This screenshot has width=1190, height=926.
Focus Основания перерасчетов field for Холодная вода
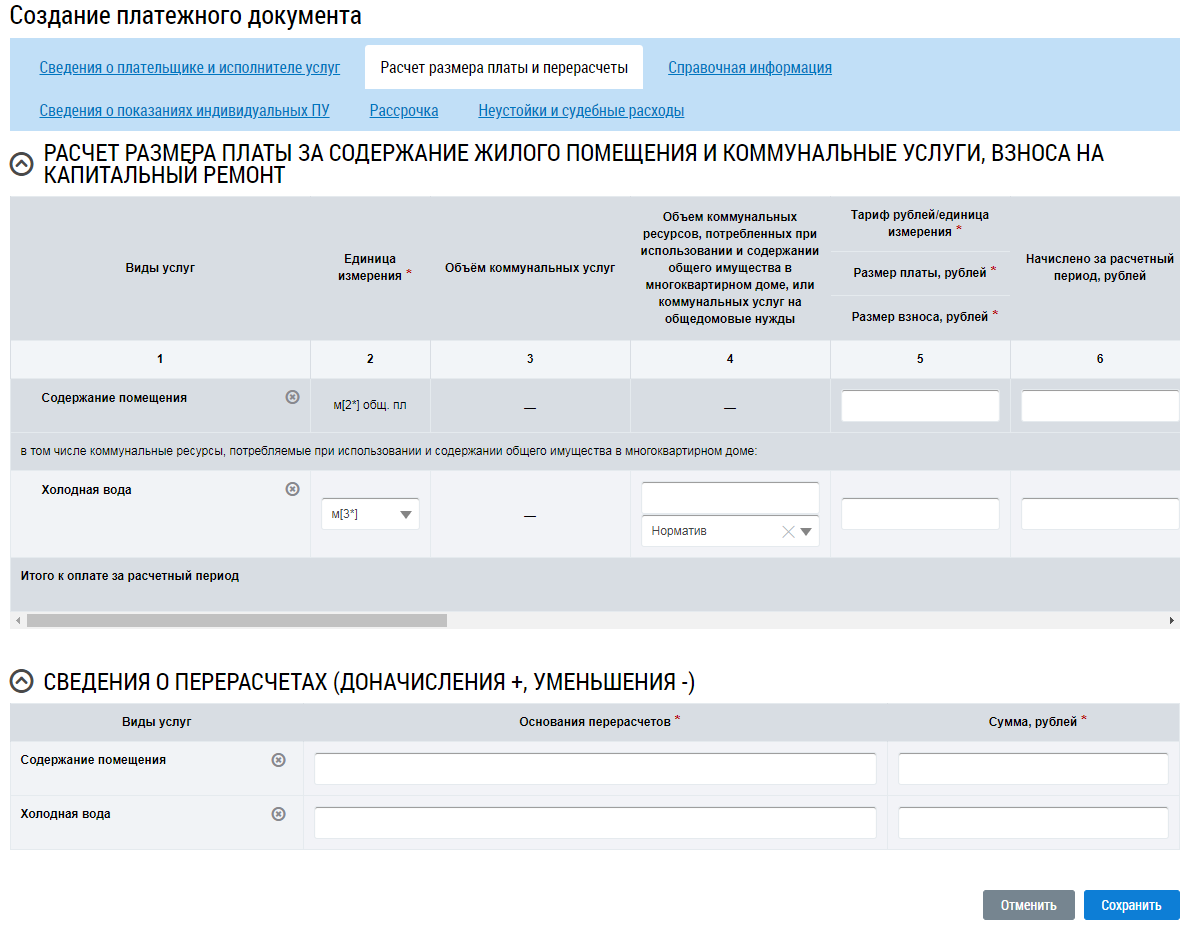(595, 823)
